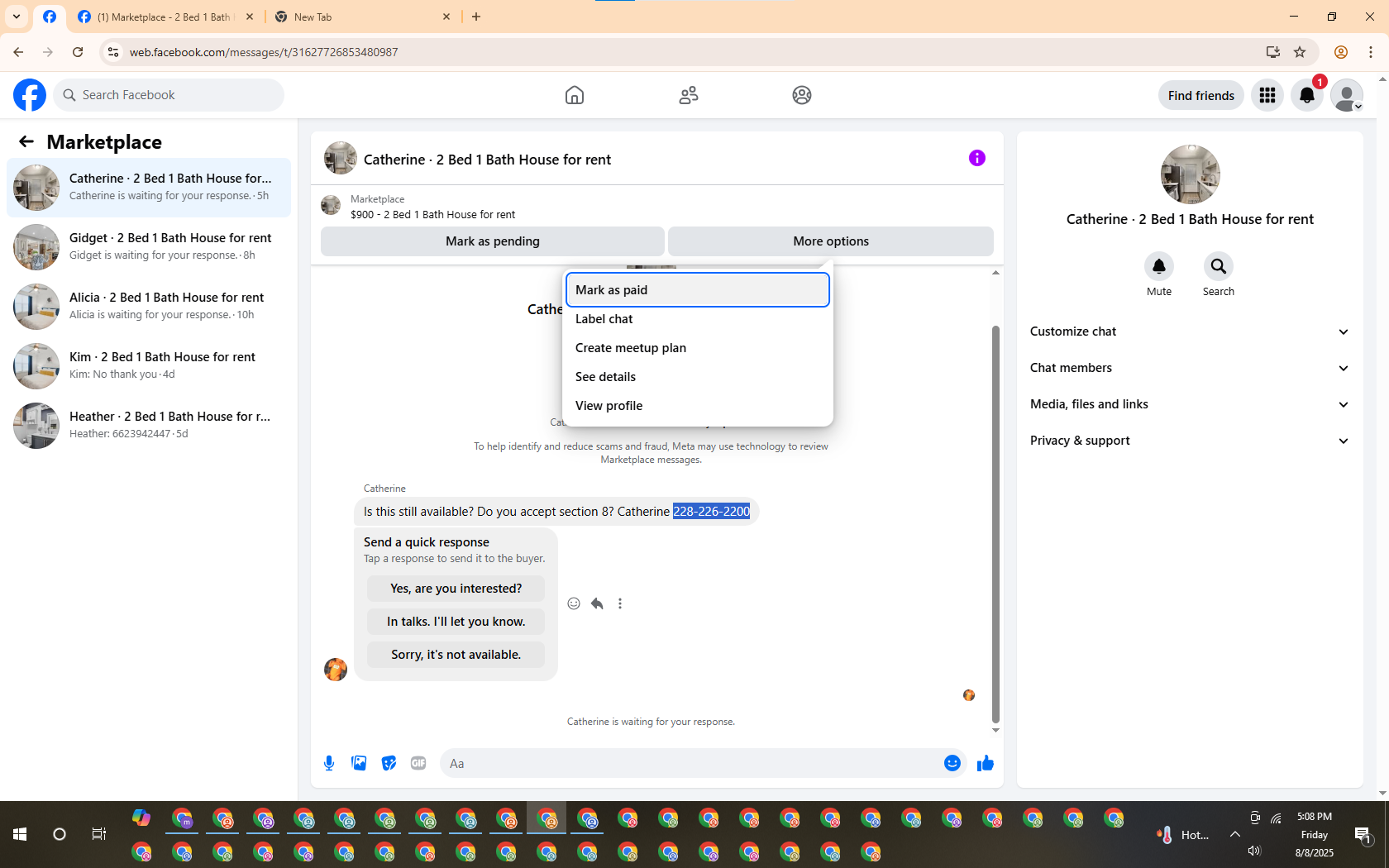Switch to the Marketplace browser tab
Image resolution: width=1389 pixels, height=868 pixels.
[164, 17]
